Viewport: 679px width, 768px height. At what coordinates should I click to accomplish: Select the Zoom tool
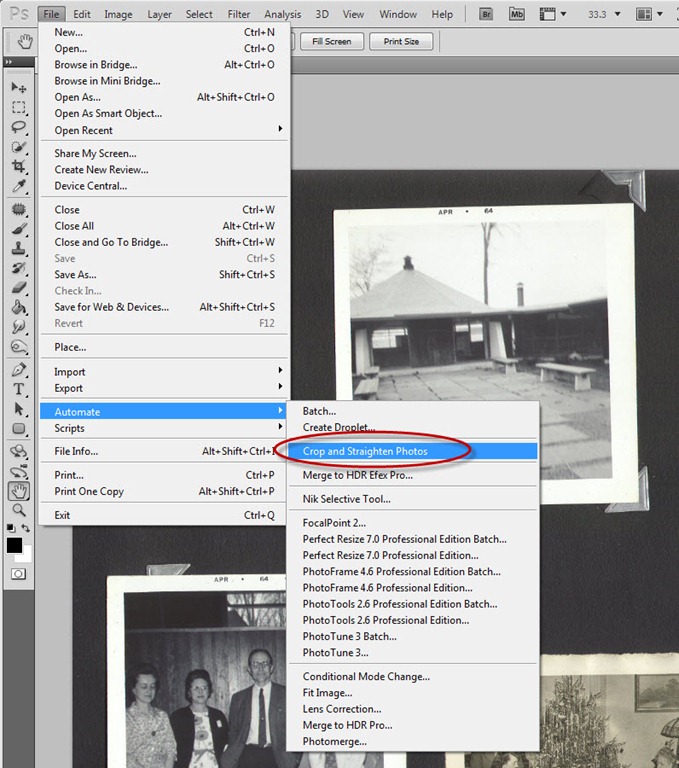pos(19,510)
